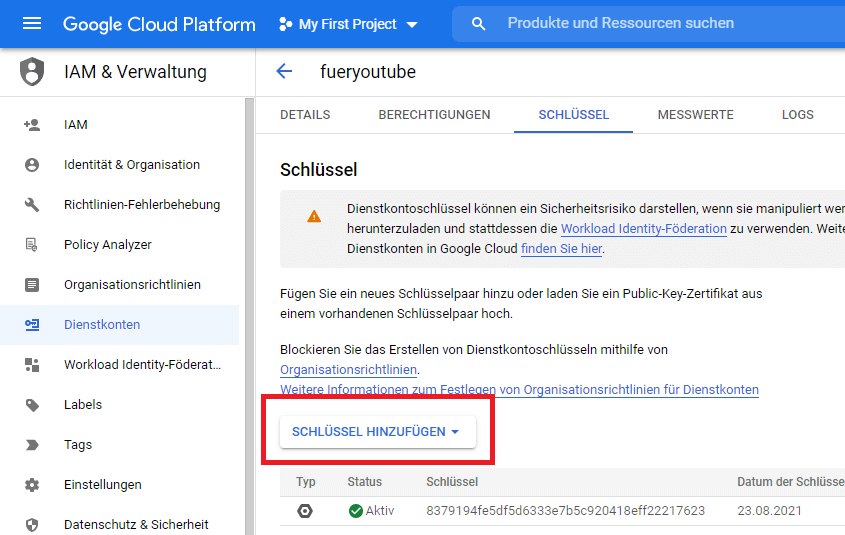The width and height of the screenshot is (845, 535).
Task: Click the date 23.08.2021
Action: click(x=769, y=511)
